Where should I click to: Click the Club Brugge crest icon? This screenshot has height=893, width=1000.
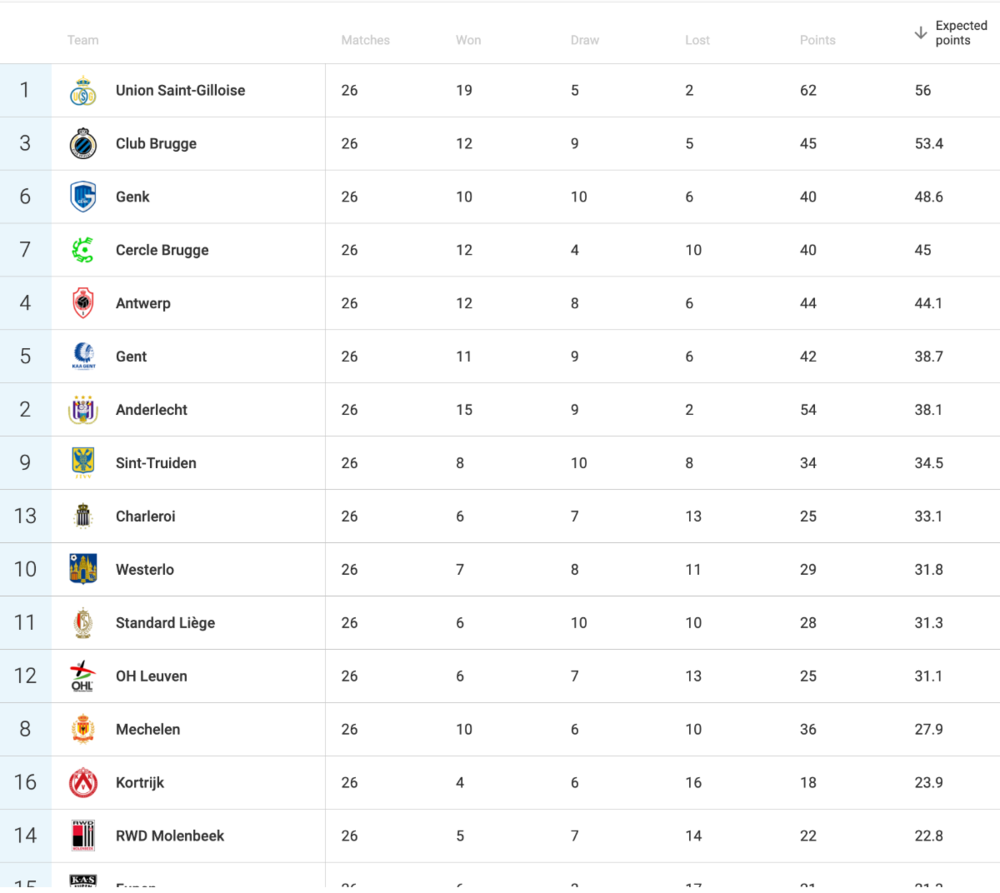(83, 144)
